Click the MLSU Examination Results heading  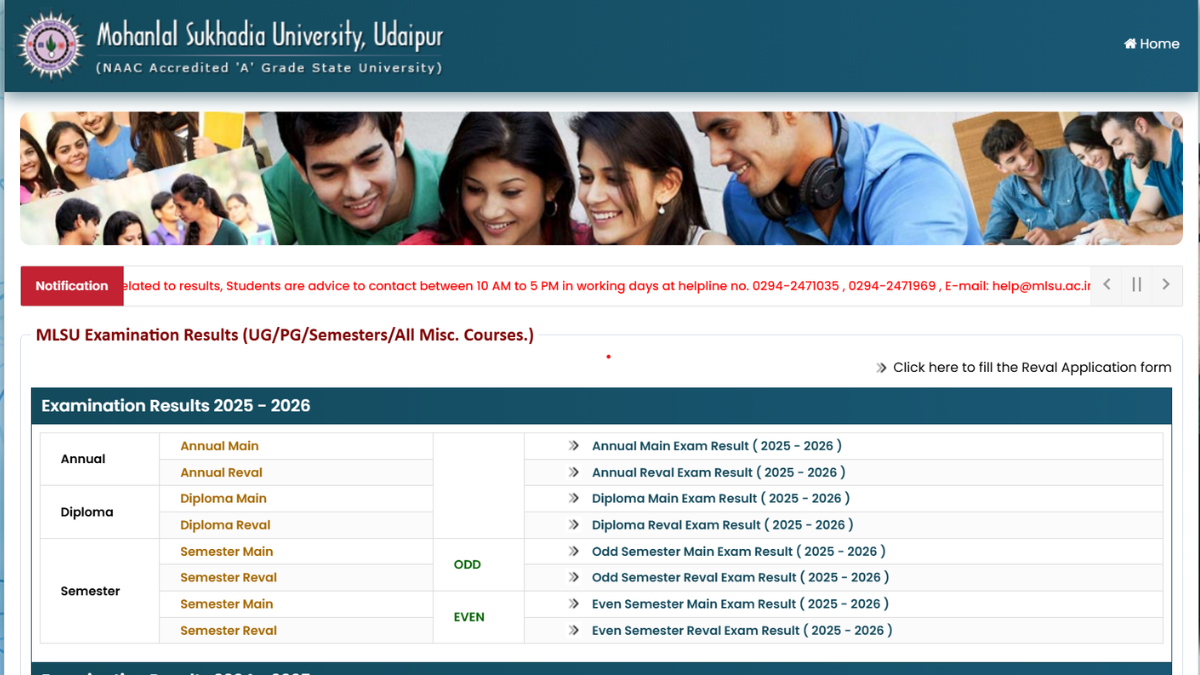pos(285,335)
